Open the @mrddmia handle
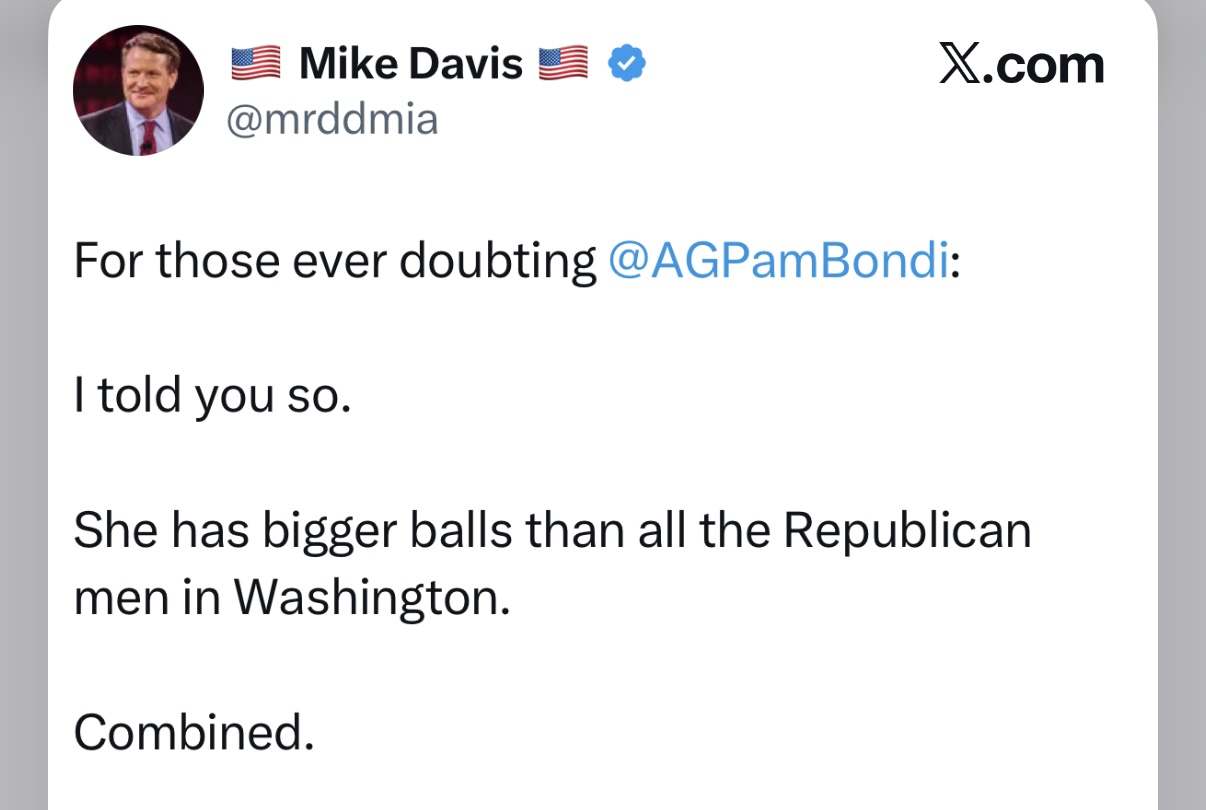The width and height of the screenshot is (1206, 810). coord(332,120)
